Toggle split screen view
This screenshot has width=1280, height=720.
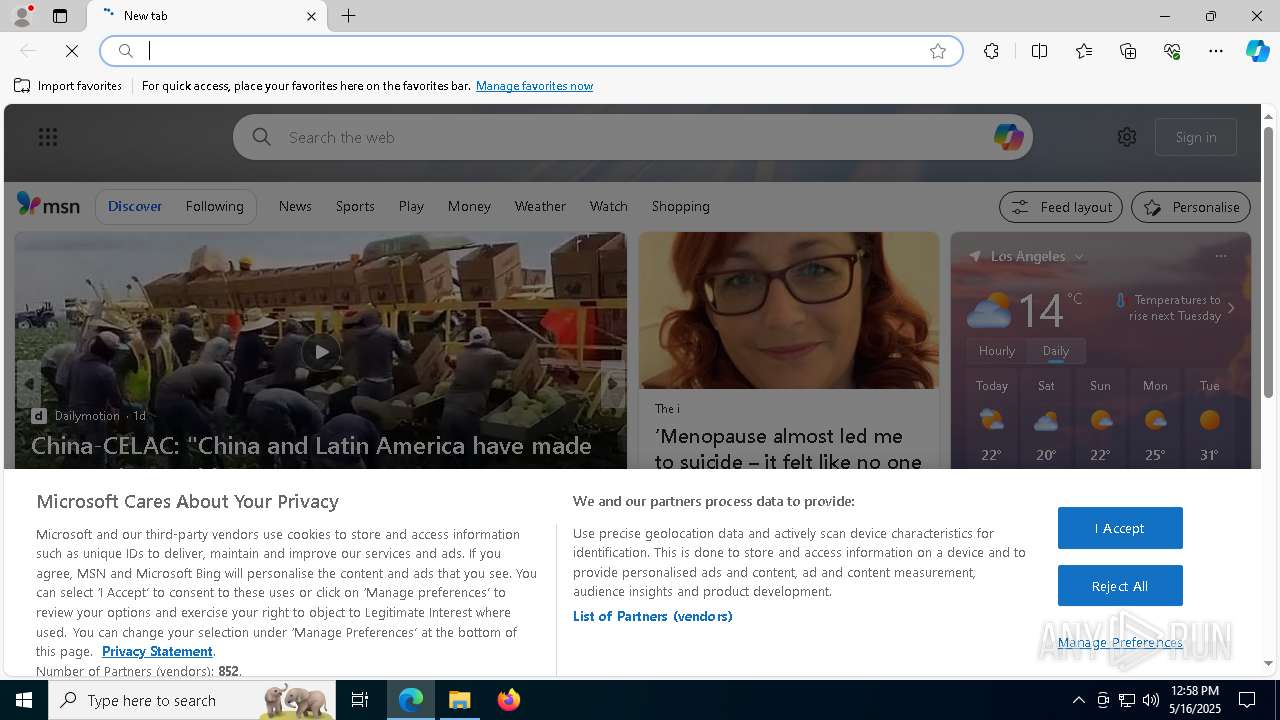tap(1039, 51)
